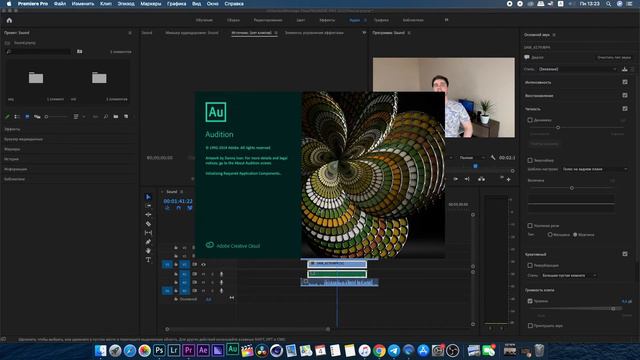This screenshot has height=360, width=640.
Task: Toggle the Уровень checkbox
Action: pos(530,301)
